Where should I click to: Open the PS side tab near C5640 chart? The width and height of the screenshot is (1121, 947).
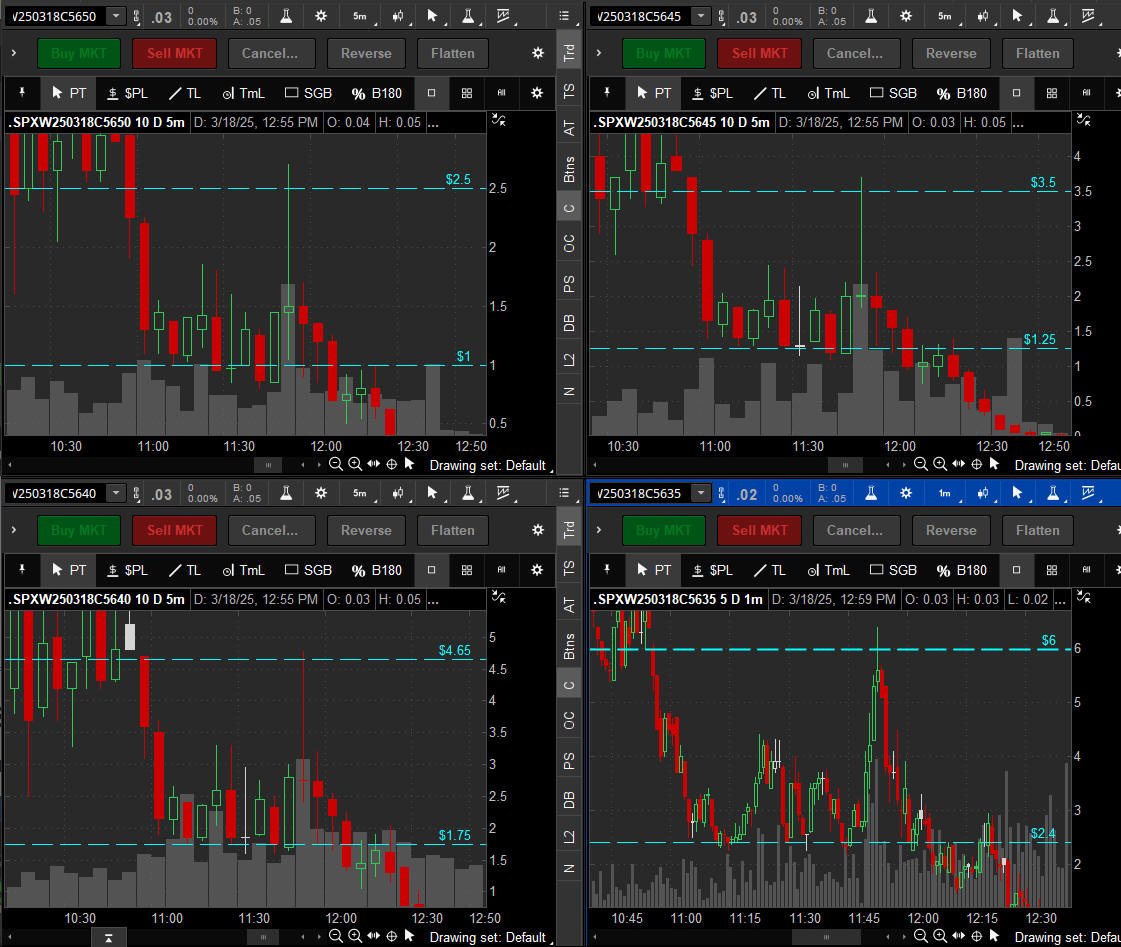click(569, 762)
